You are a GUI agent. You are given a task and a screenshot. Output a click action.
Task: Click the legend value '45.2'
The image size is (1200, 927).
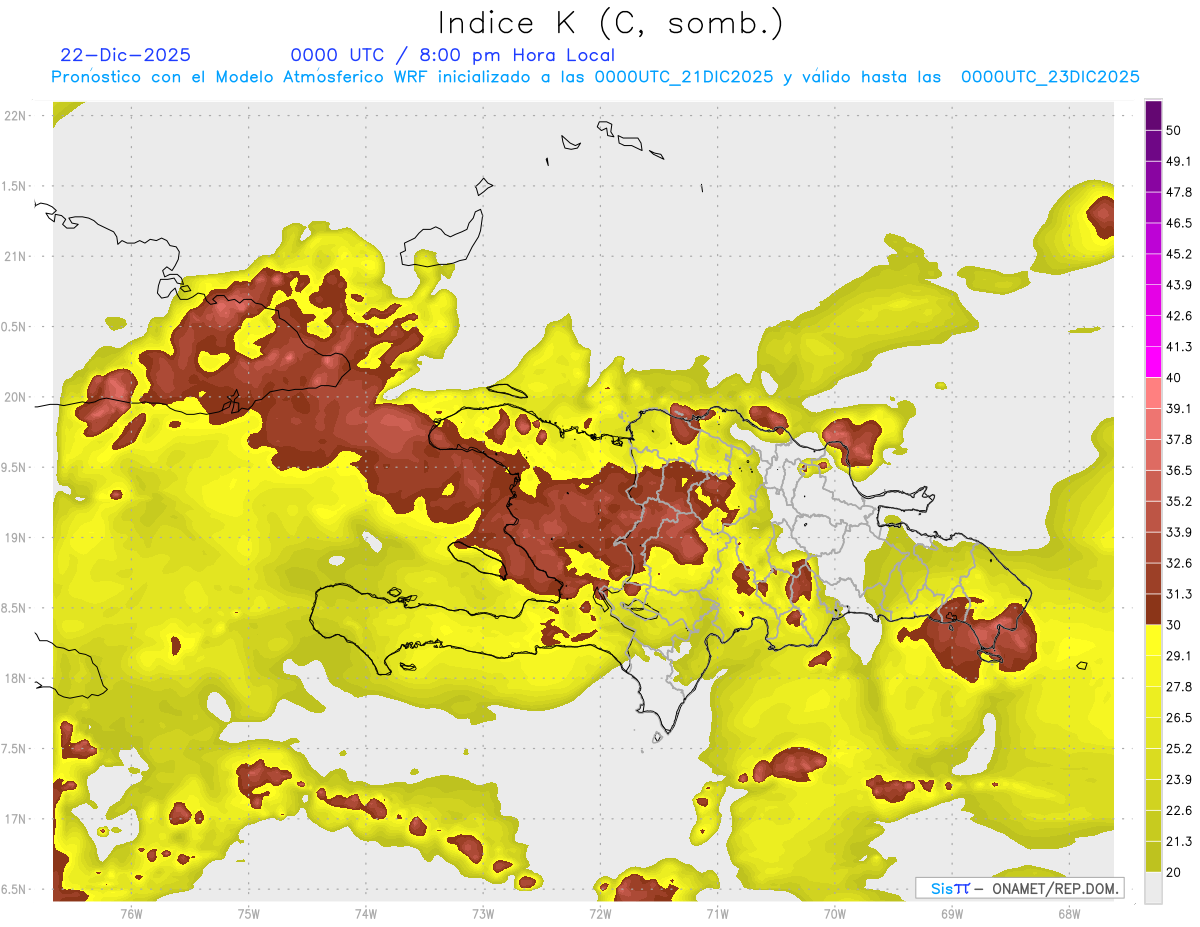[1179, 254]
